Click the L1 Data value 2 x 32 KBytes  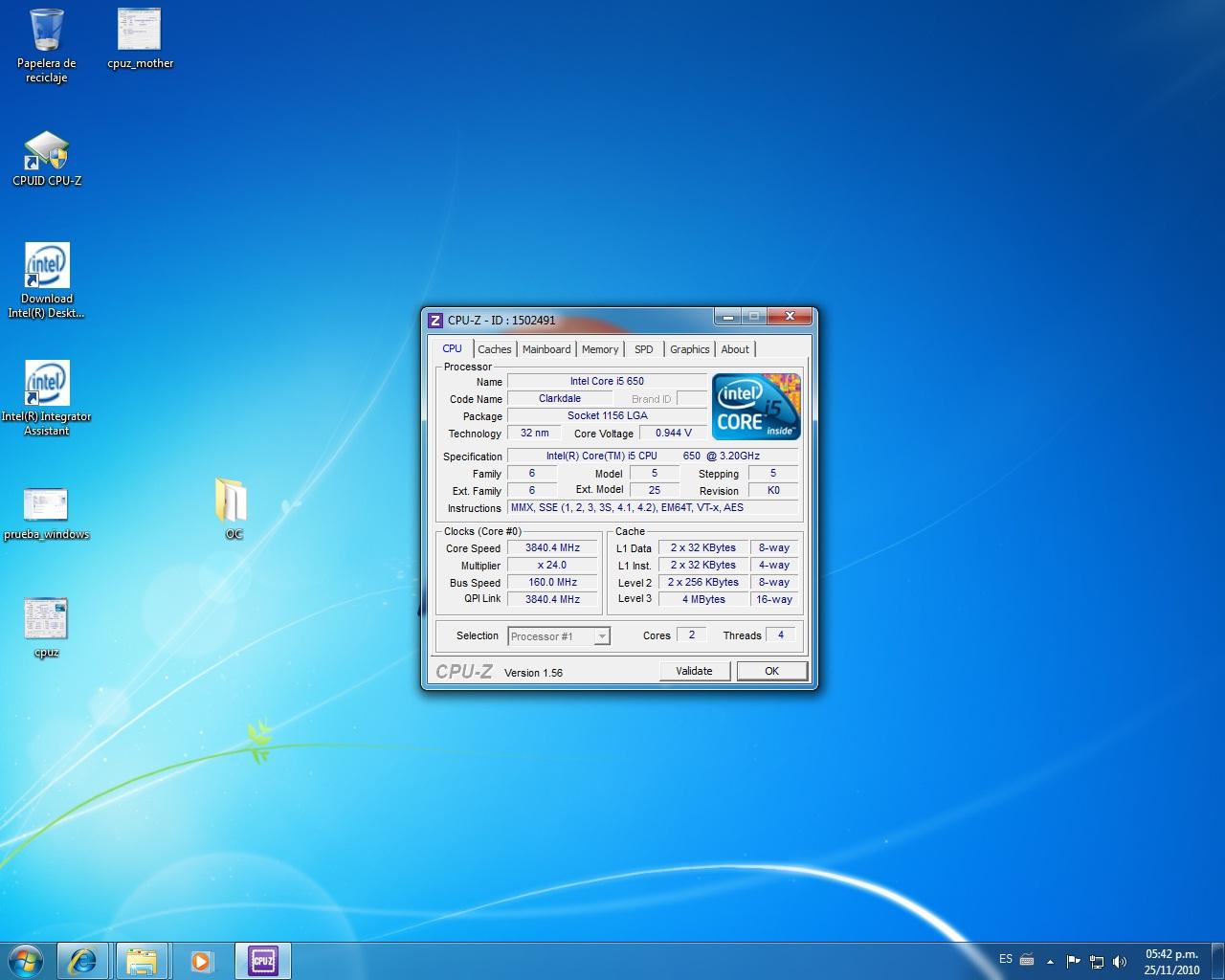click(703, 547)
